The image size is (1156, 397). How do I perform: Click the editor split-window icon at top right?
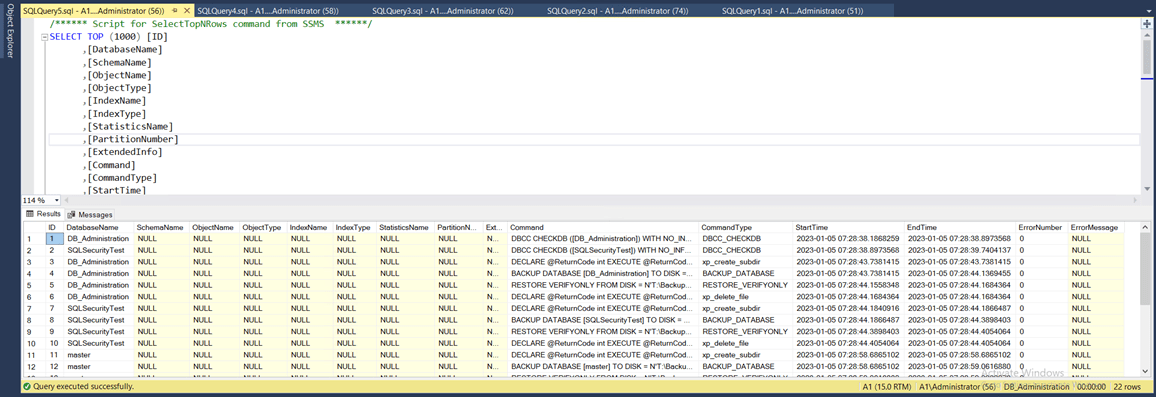click(x=1146, y=24)
